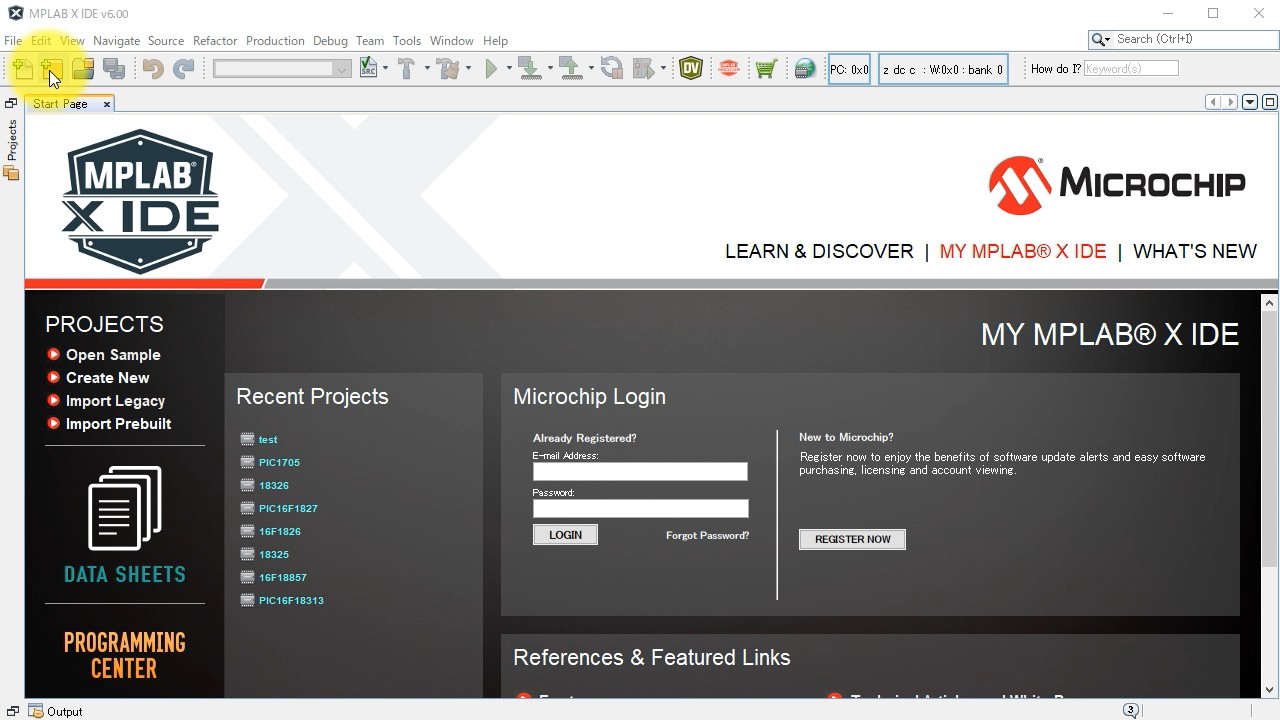
Task: Click the restore window group icon near Output
Action: pyautogui.click(x=13, y=711)
